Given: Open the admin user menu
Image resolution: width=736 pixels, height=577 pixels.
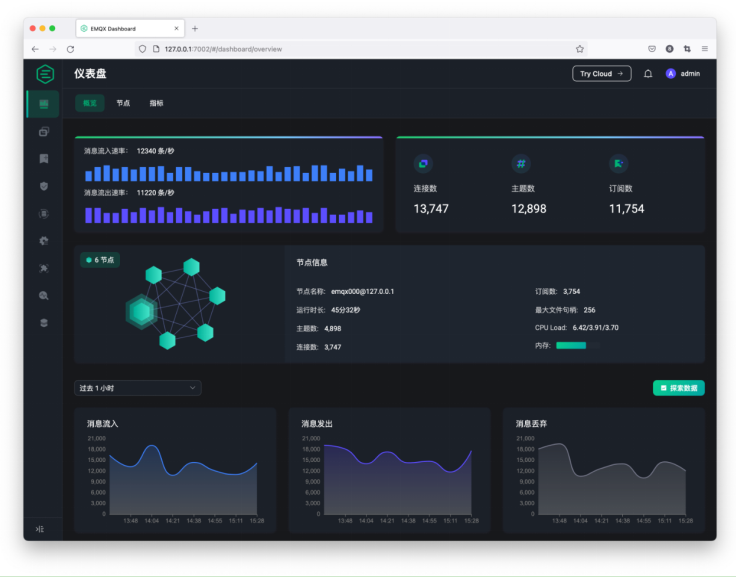Looking at the screenshot, I should tap(683, 74).
